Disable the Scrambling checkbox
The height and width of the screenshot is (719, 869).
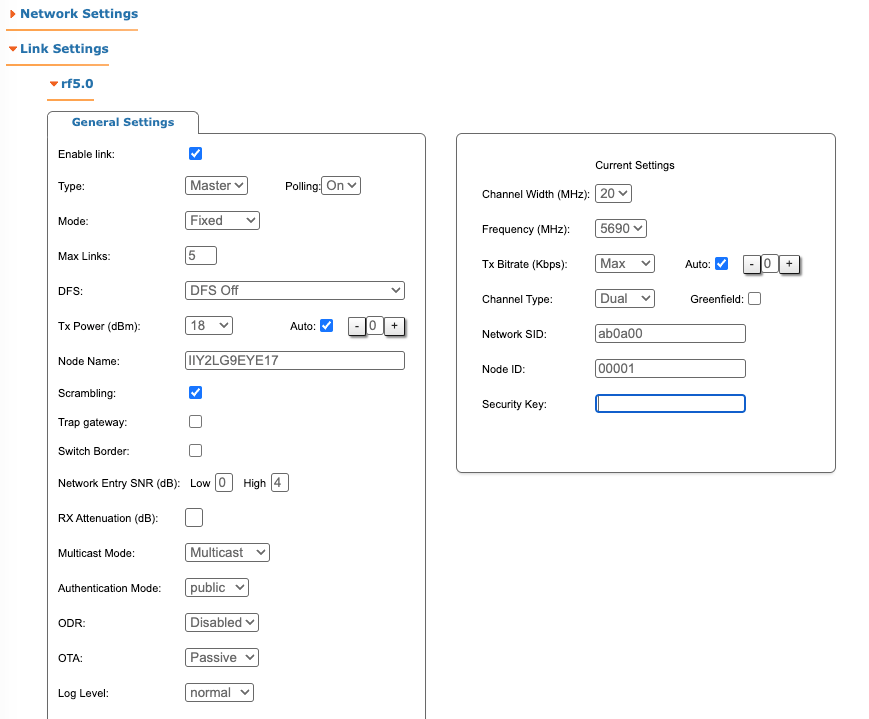coord(195,392)
